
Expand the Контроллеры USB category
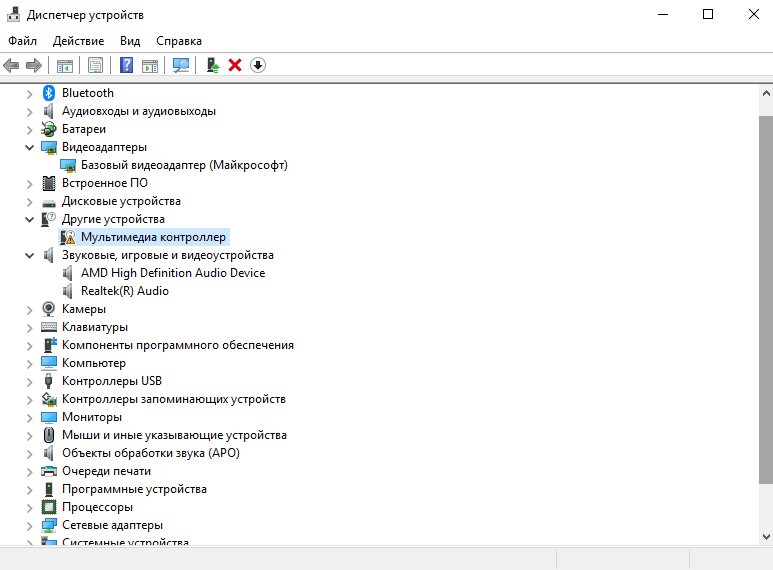point(30,382)
